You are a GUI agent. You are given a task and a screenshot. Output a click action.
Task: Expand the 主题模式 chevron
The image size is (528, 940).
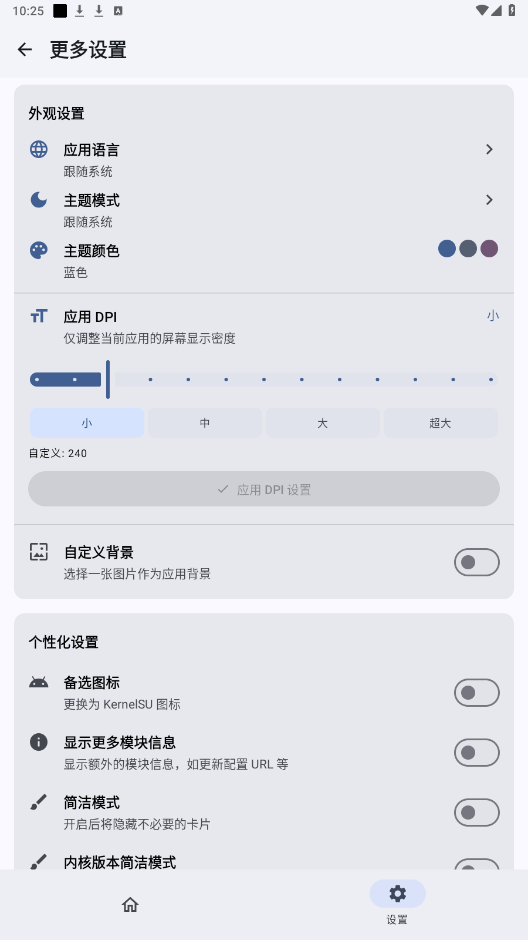489,200
